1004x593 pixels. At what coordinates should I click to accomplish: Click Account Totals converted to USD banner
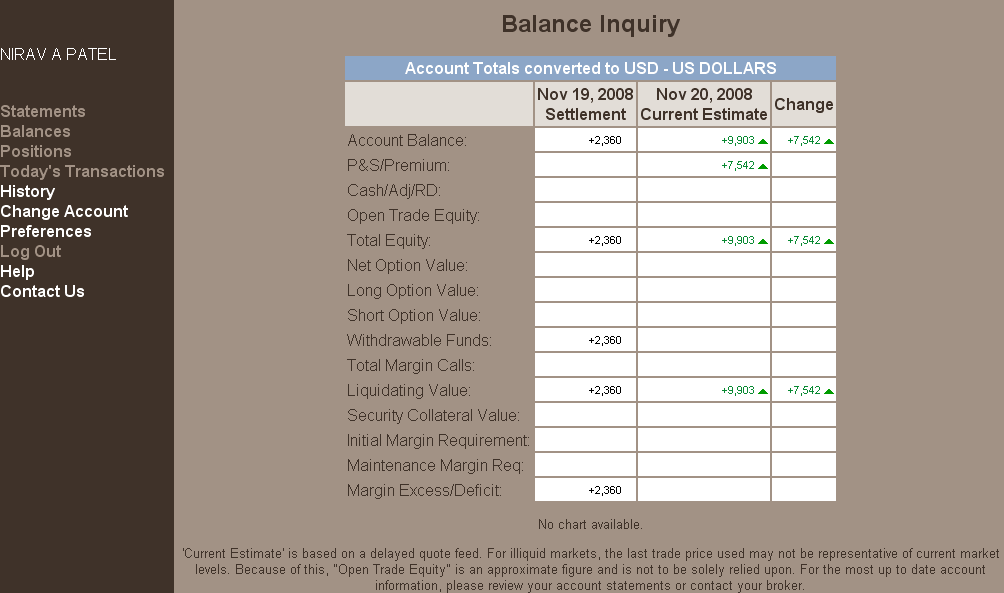590,68
